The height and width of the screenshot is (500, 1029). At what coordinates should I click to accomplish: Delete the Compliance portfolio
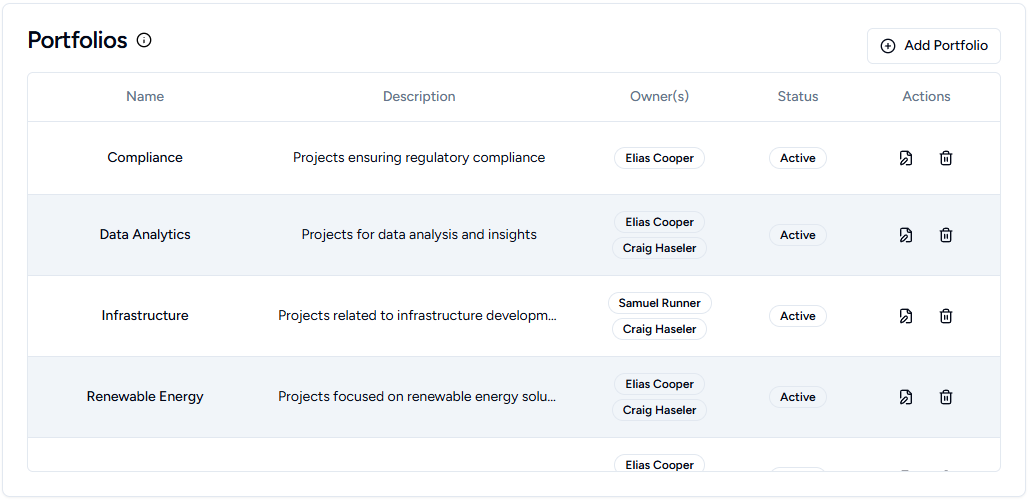(946, 158)
